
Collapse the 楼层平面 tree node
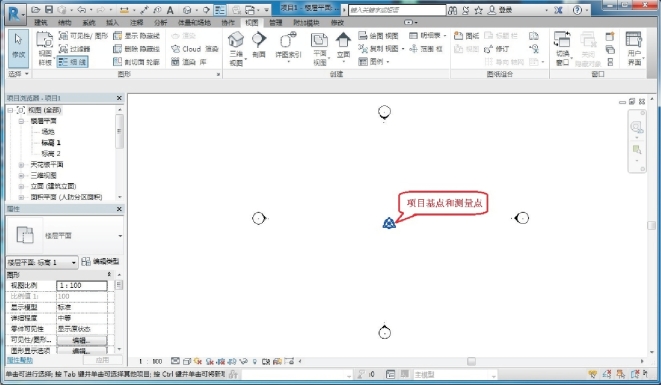click(x=21, y=121)
